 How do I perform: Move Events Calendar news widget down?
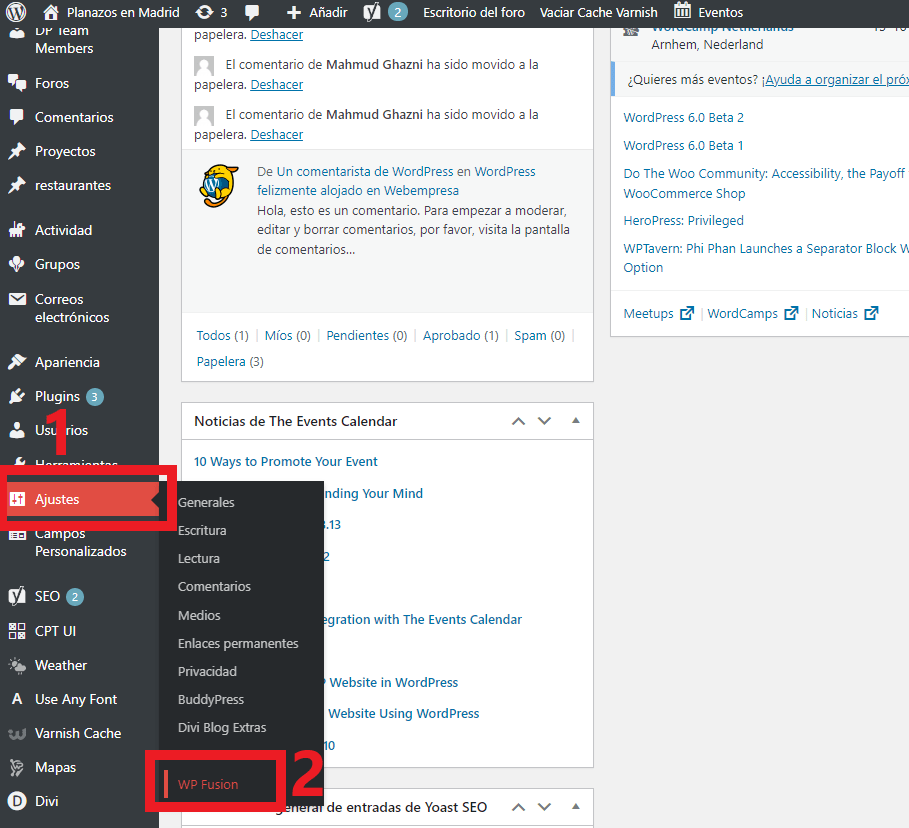pyautogui.click(x=544, y=421)
